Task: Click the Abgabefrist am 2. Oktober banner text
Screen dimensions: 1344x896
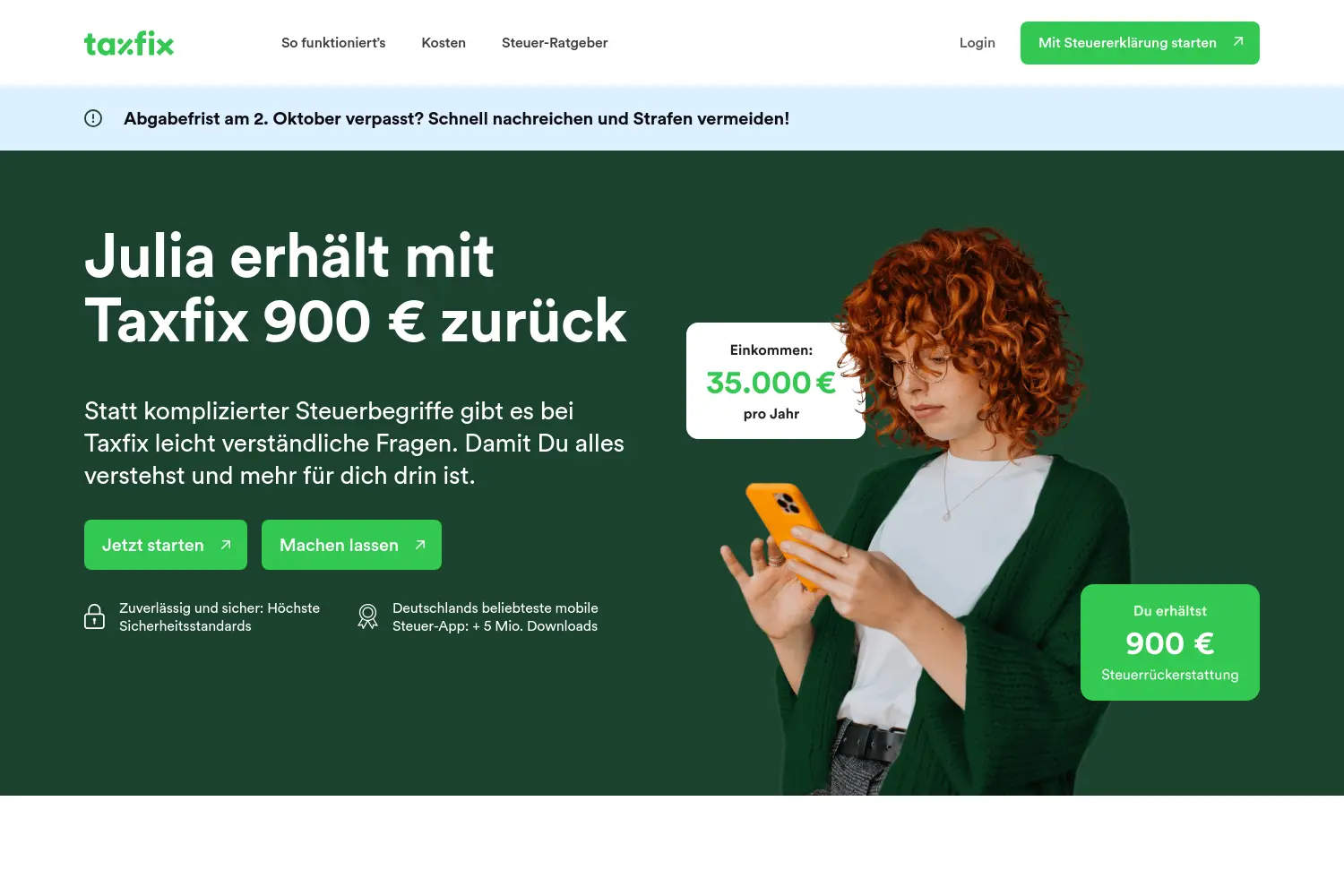Action: point(456,118)
